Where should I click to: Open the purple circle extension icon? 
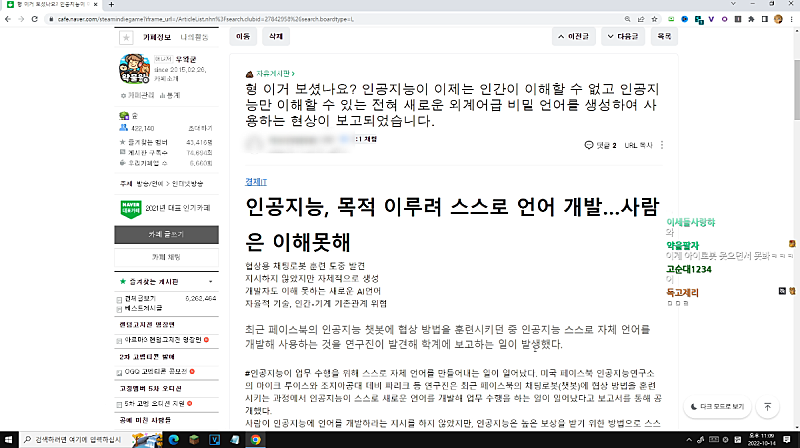(724, 19)
